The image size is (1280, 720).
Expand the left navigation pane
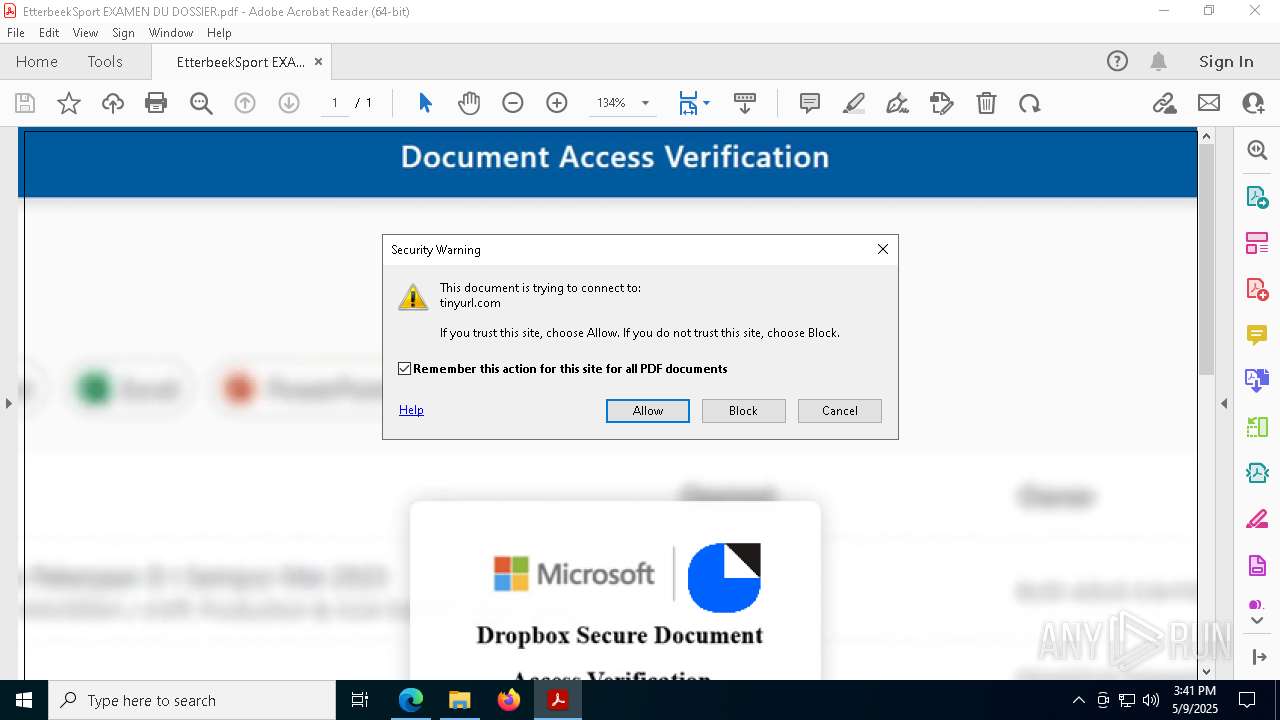pyautogui.click(x=8, y=403)
